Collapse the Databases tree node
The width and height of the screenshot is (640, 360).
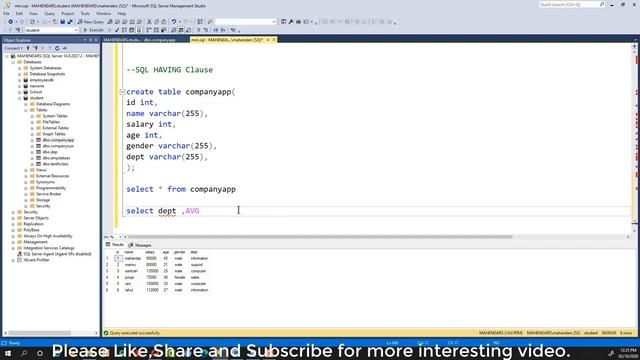click(13, 62)
